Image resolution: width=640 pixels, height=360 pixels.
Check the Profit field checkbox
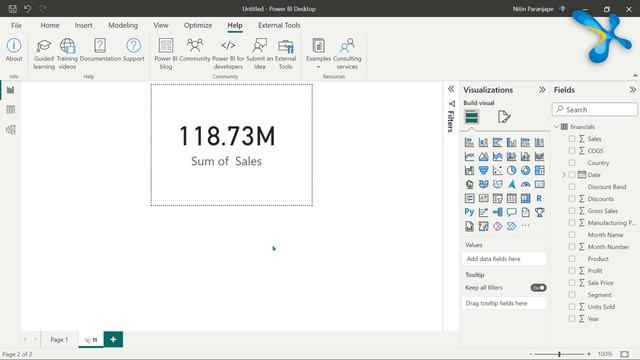[x=572, y=271]
